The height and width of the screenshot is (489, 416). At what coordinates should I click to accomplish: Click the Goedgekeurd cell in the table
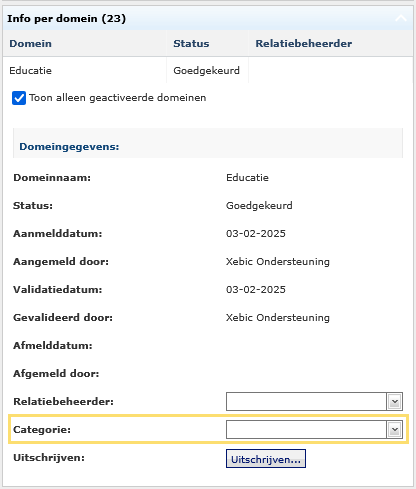point(207,71)
